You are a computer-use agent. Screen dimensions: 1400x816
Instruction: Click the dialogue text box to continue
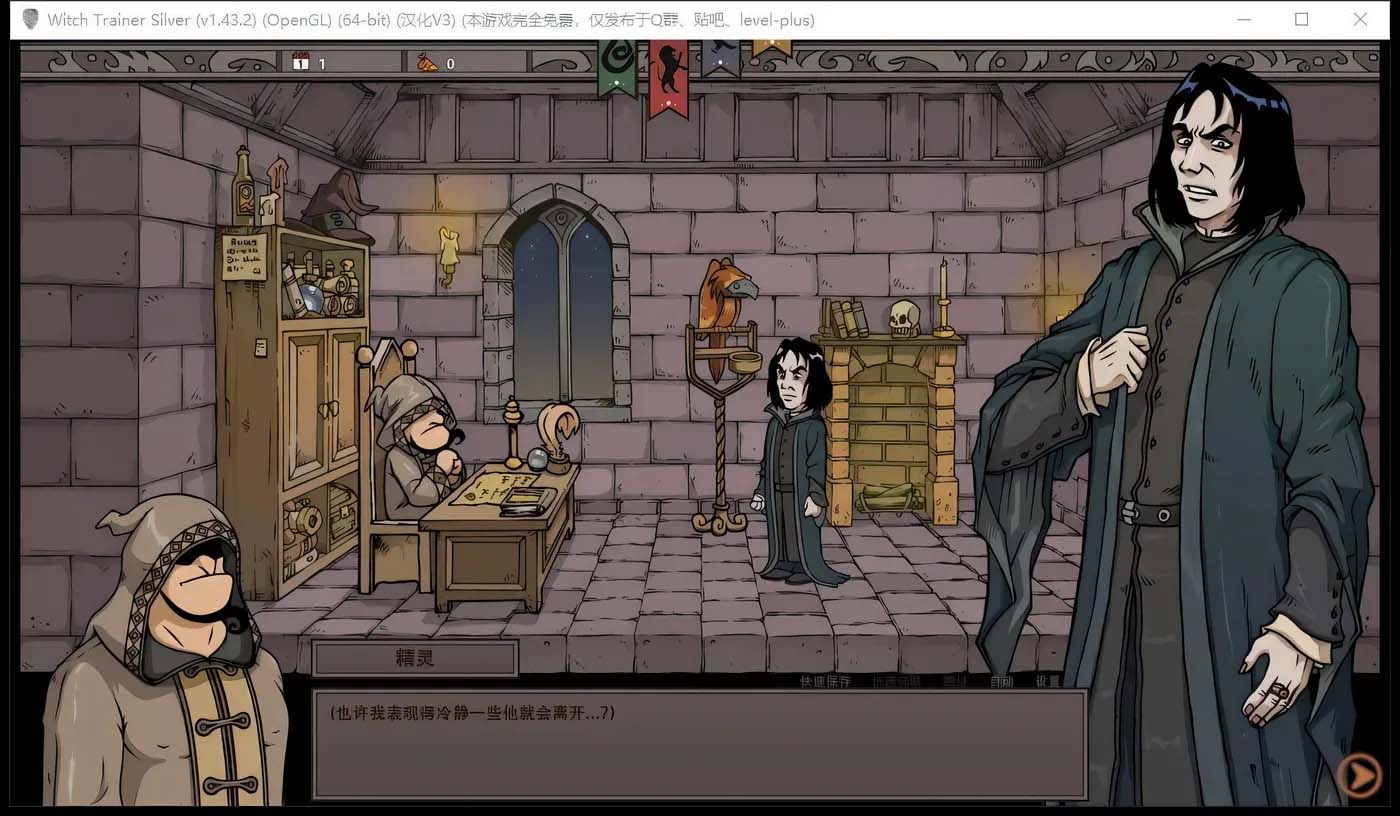699,744
